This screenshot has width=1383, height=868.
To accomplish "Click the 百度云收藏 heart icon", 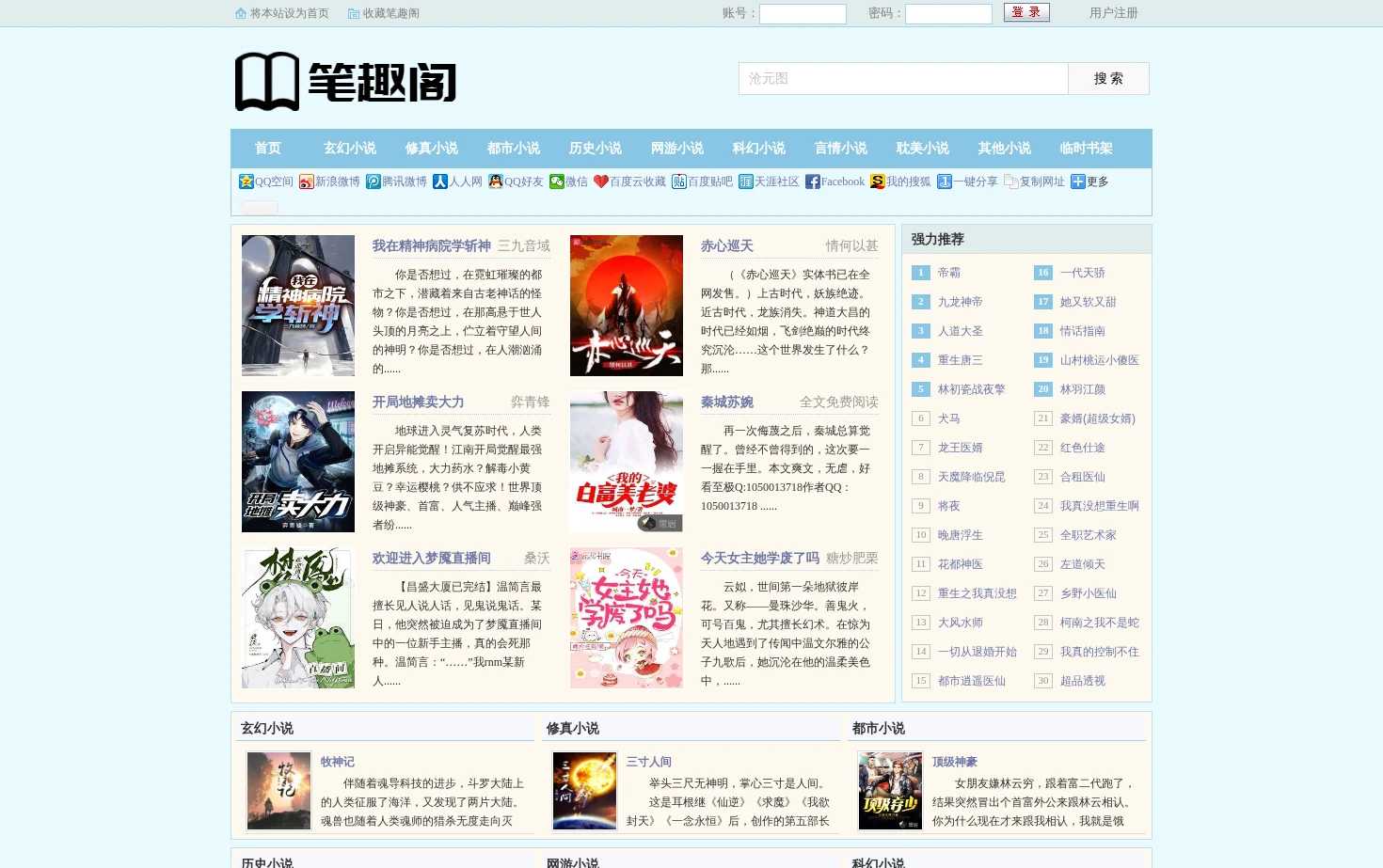I will pos(601,181).
